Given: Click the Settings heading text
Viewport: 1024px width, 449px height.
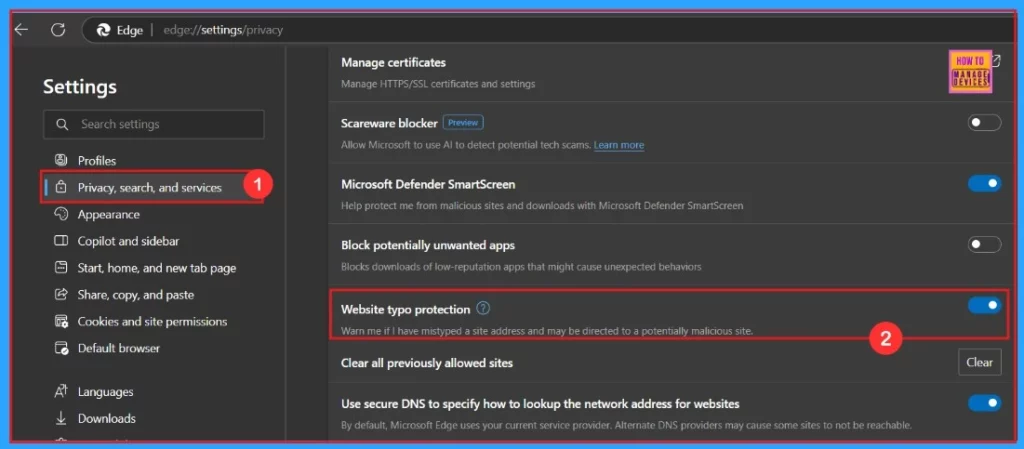Looking at the screenshot, I should (x=80, y=87).
